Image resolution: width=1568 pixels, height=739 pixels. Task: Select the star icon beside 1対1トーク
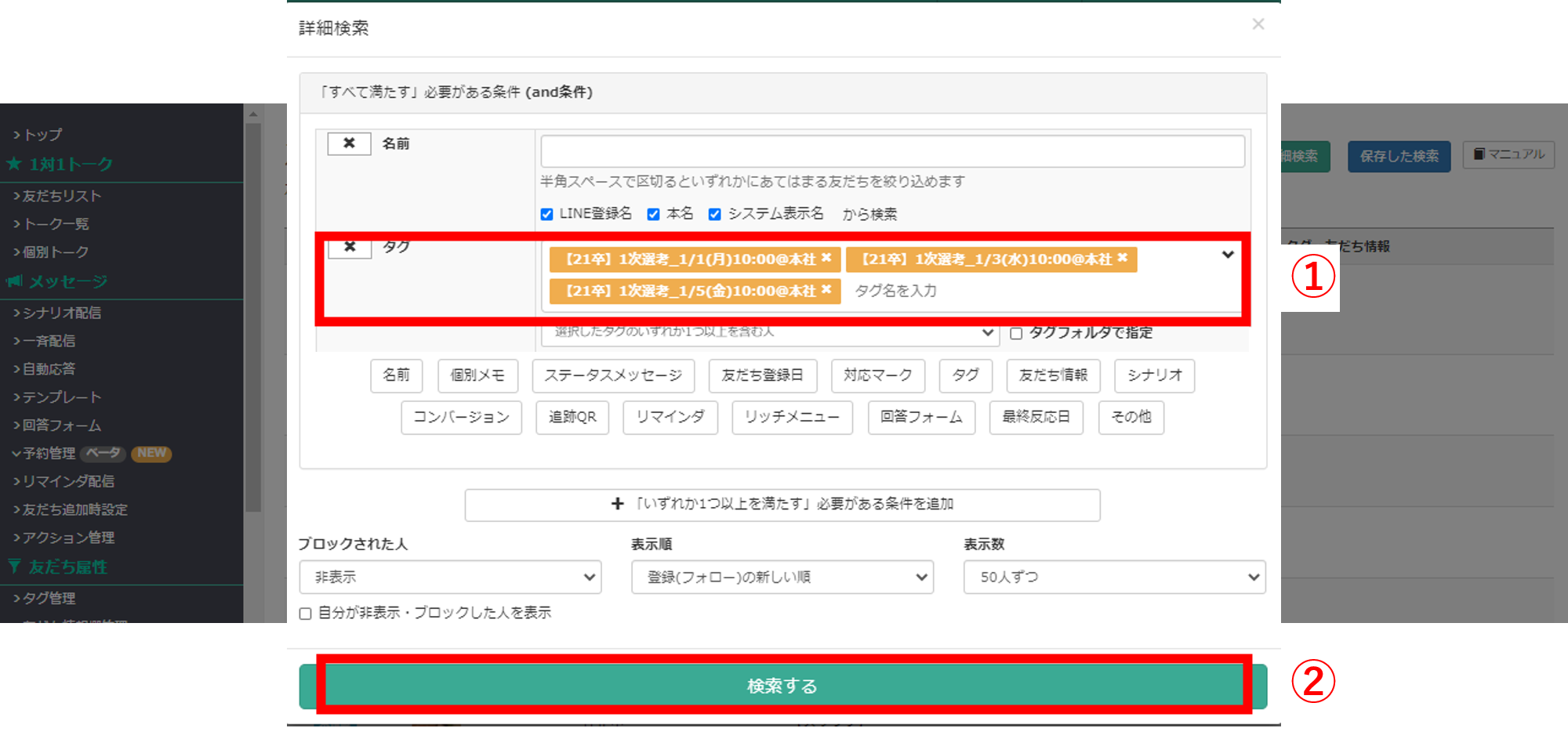click(14, 164)
